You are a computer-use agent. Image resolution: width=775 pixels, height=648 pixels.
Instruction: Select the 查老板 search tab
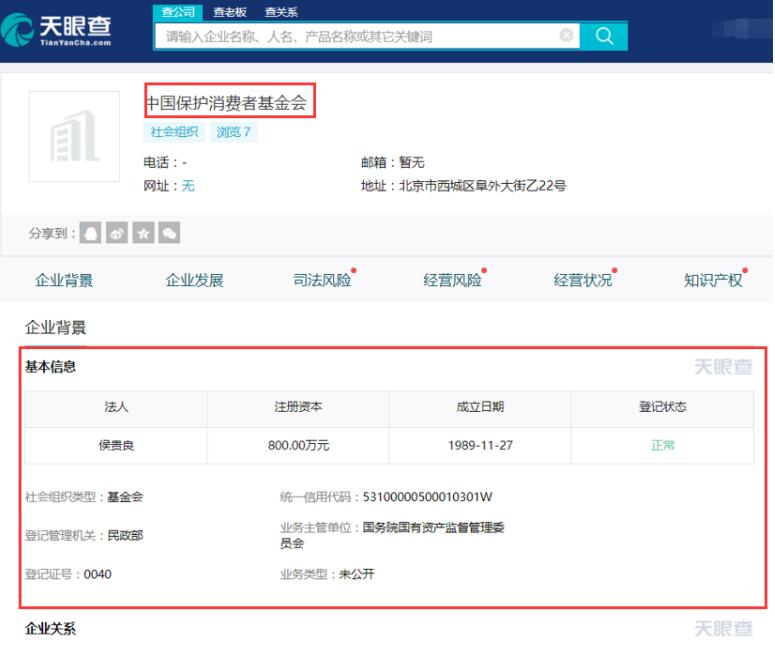point(229,12)
